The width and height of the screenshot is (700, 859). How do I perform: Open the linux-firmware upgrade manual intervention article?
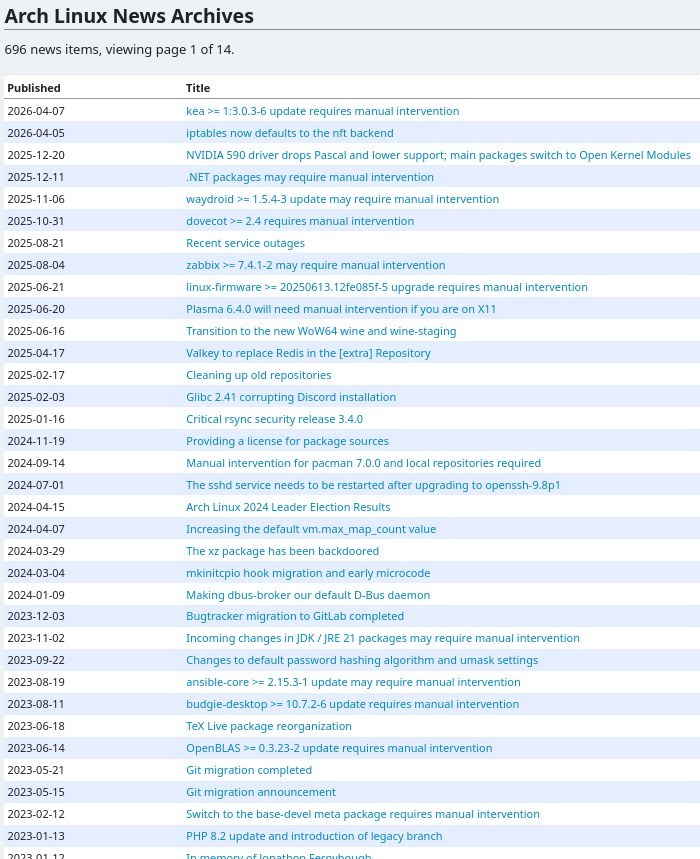(x=387, y=287)
